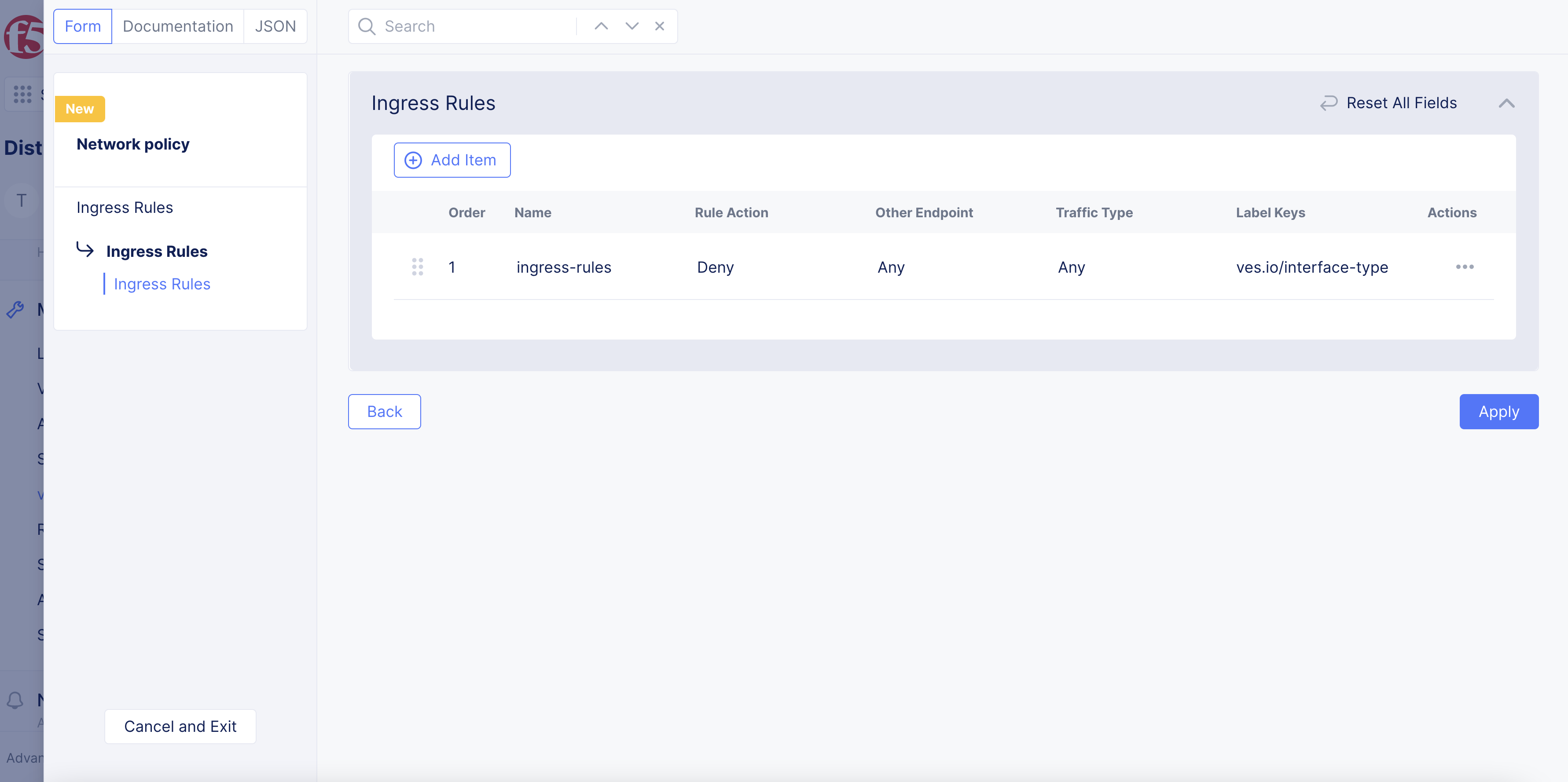Click the magnifier search icon
This screenshot has height=782, width=1568.
pyautogui.click(x=367, y=26)
